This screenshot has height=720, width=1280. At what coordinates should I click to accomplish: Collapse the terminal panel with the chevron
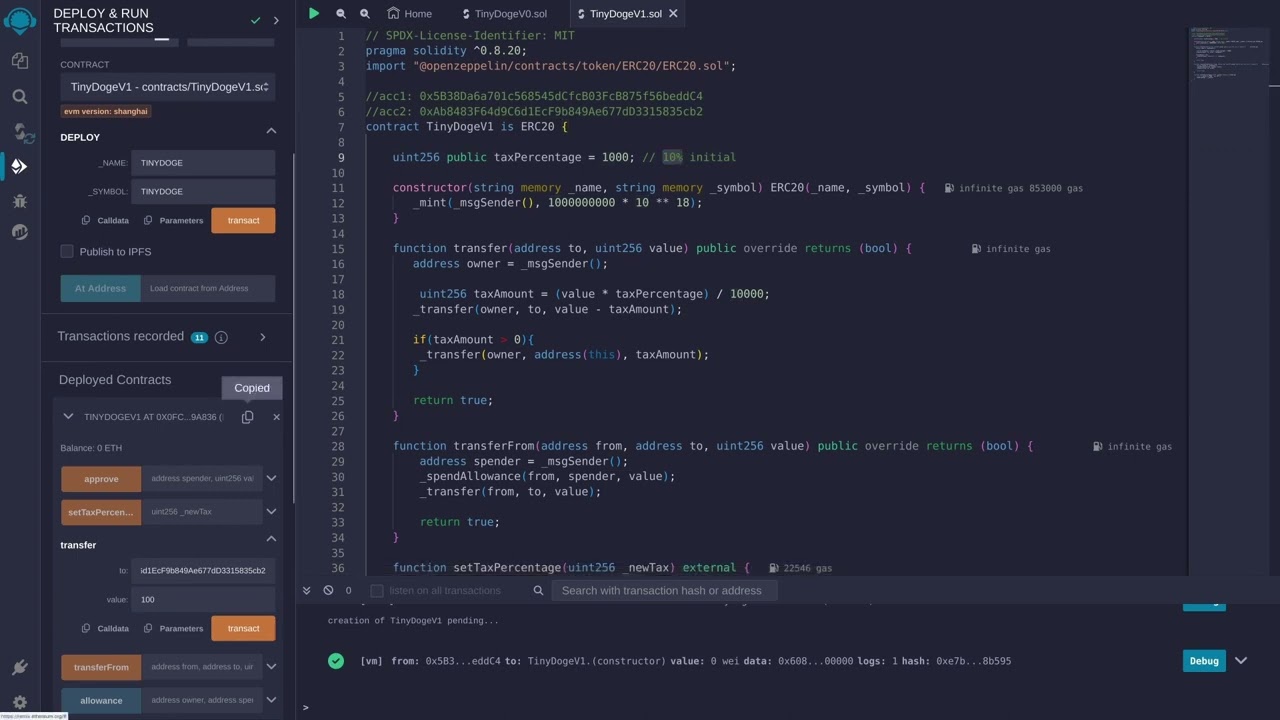pyautogui.click(x=307, y=590)
